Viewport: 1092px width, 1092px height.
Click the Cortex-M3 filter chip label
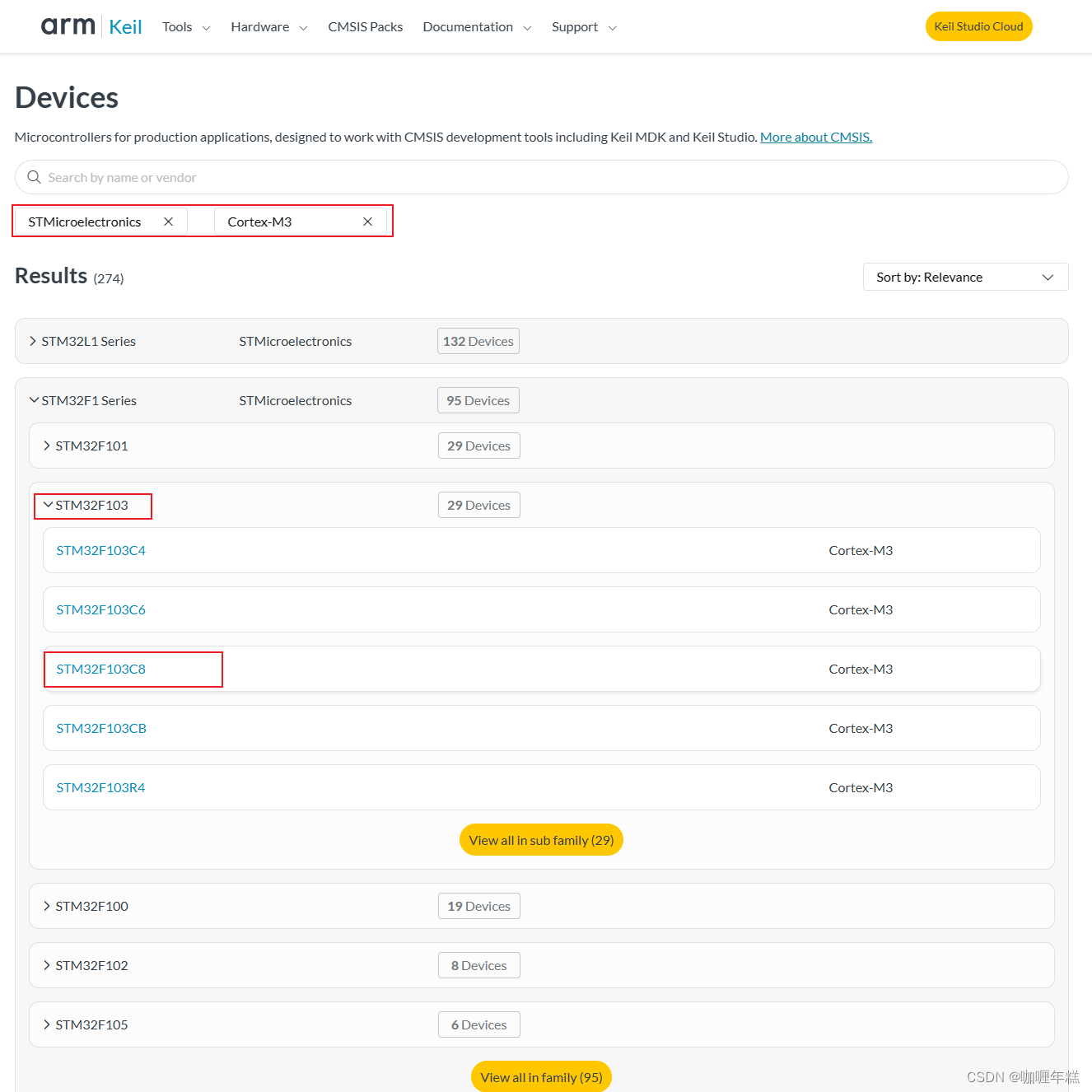[x=259, y=222]
